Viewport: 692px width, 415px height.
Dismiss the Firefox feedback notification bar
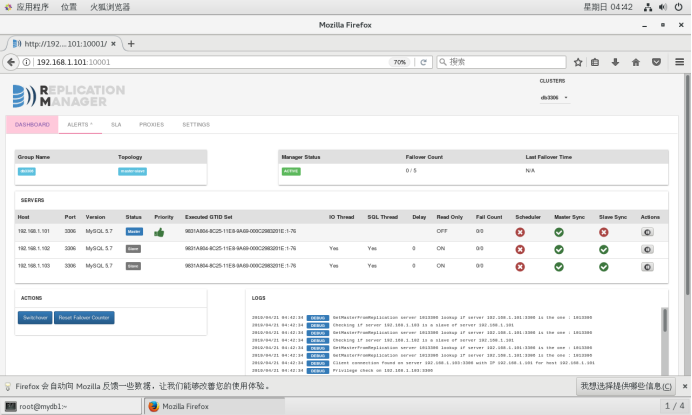684,386
